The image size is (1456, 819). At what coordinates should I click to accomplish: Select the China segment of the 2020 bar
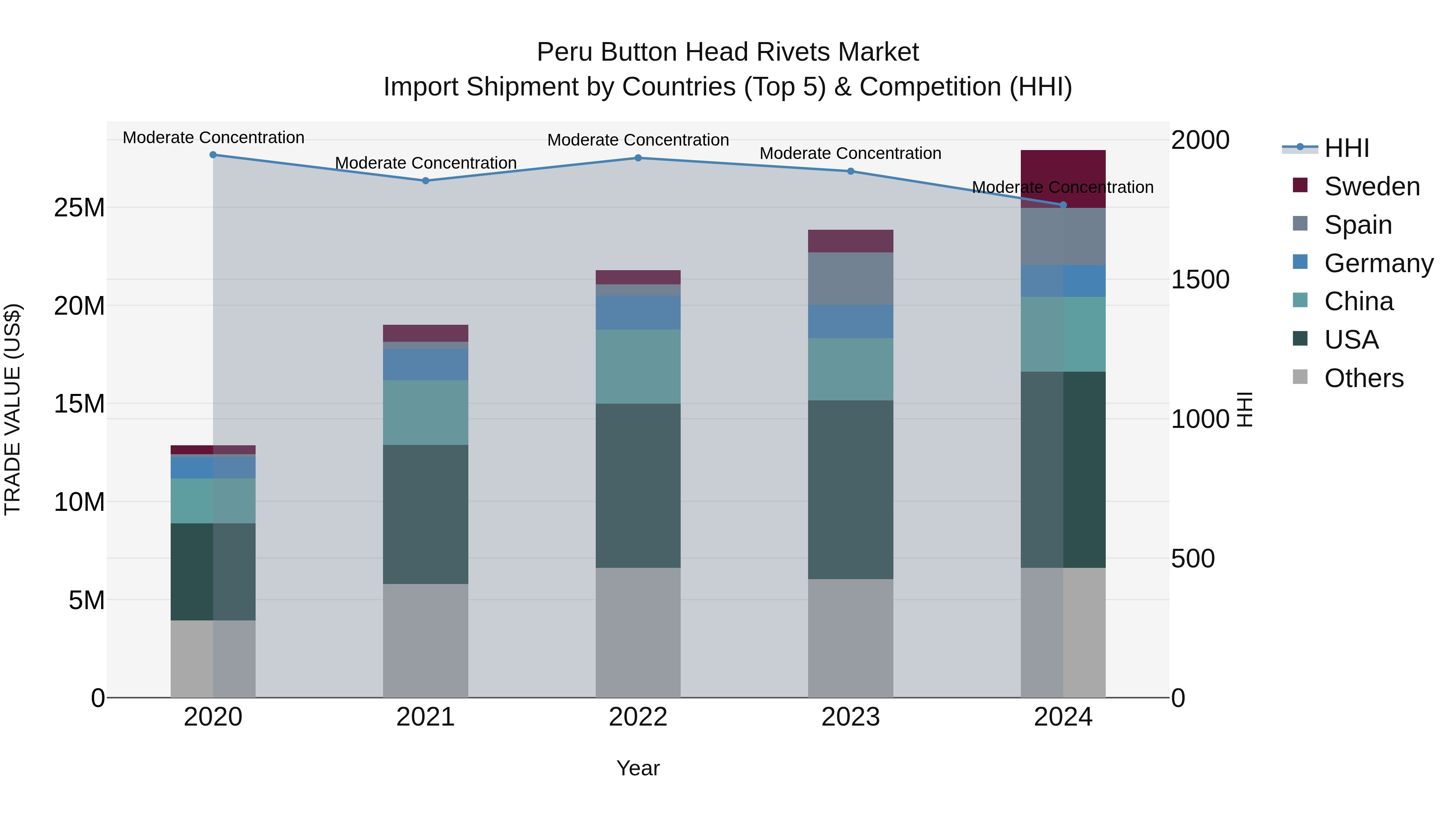tap(213, 501)
